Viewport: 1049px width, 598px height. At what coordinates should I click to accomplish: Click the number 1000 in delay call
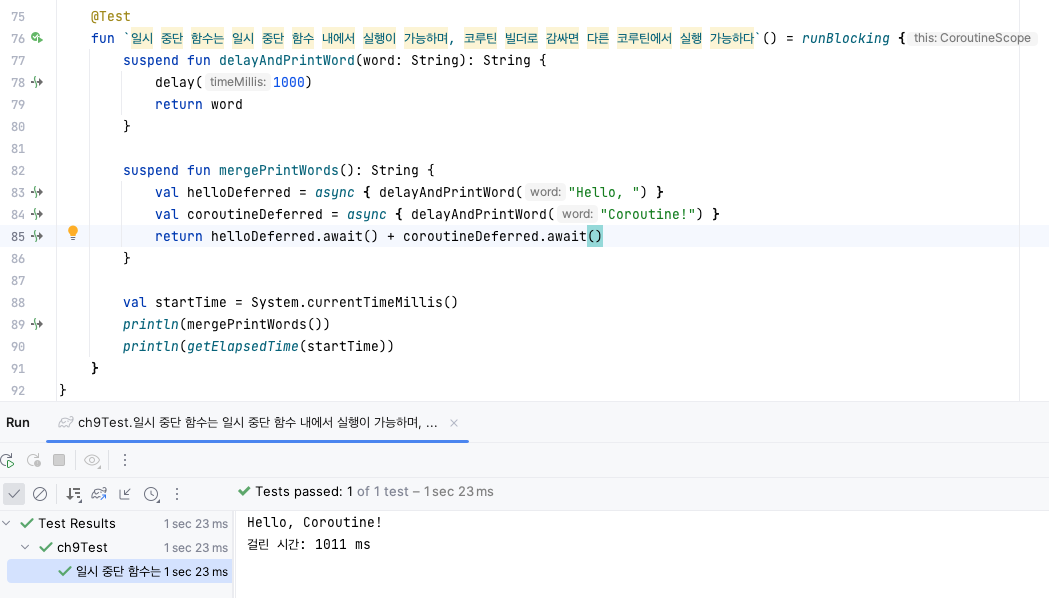[x=288, y=82]
